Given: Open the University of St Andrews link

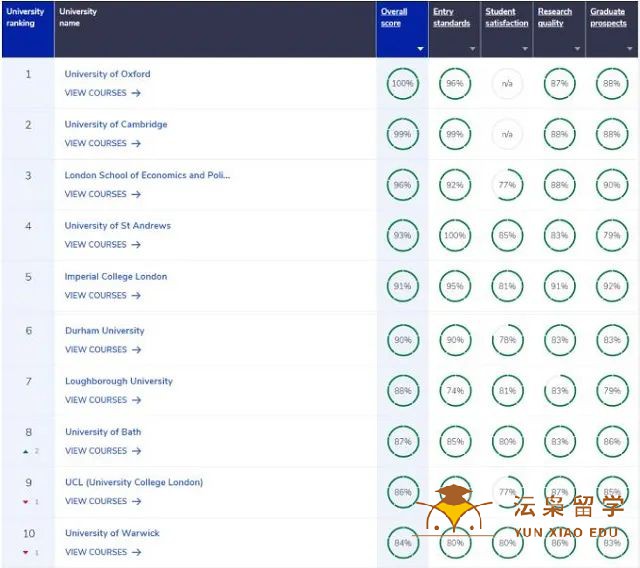Looking at the screenshot, I should tap(118, 226).
